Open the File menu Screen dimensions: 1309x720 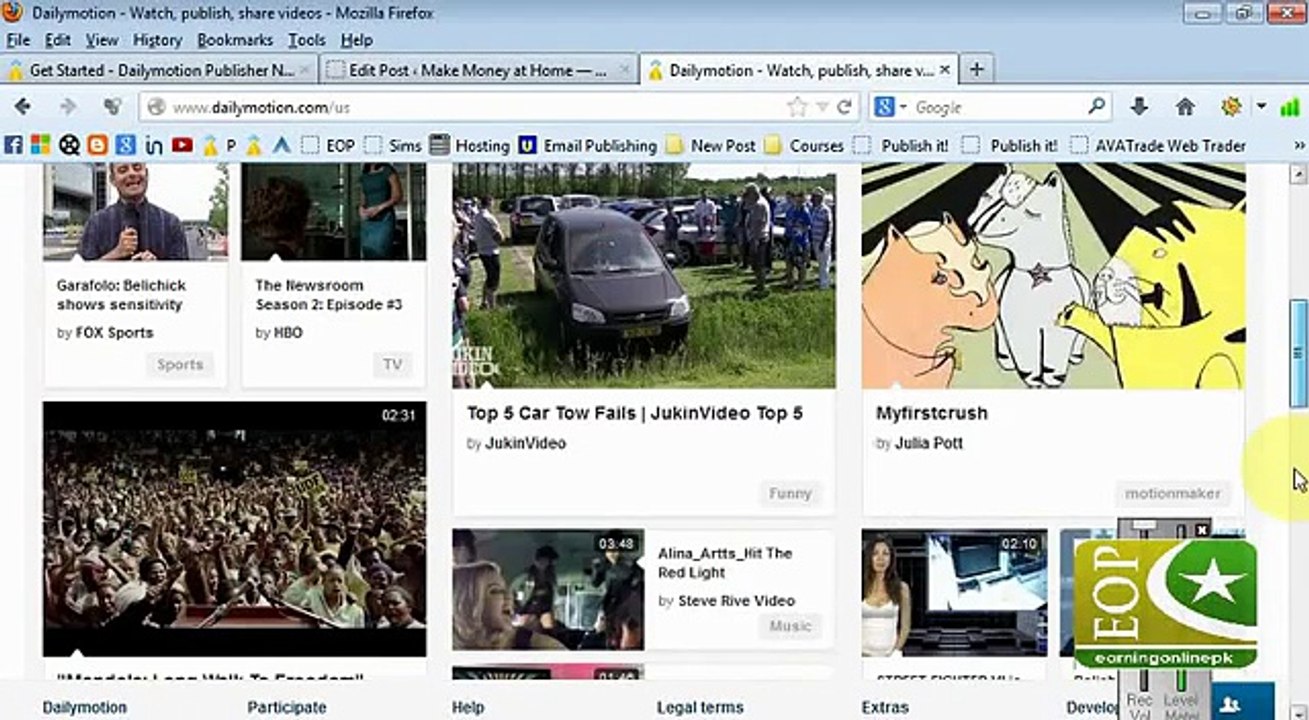tap(18, 40)
